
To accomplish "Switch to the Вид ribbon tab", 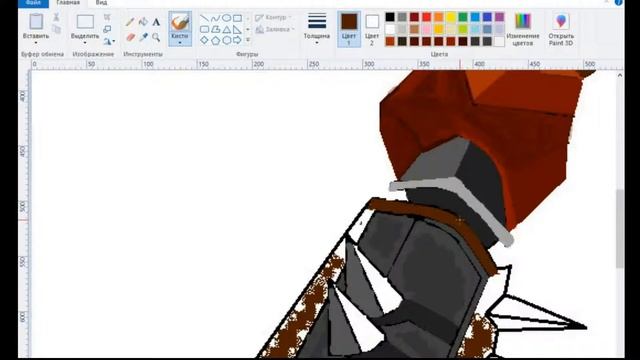I will tap(101, 3).
